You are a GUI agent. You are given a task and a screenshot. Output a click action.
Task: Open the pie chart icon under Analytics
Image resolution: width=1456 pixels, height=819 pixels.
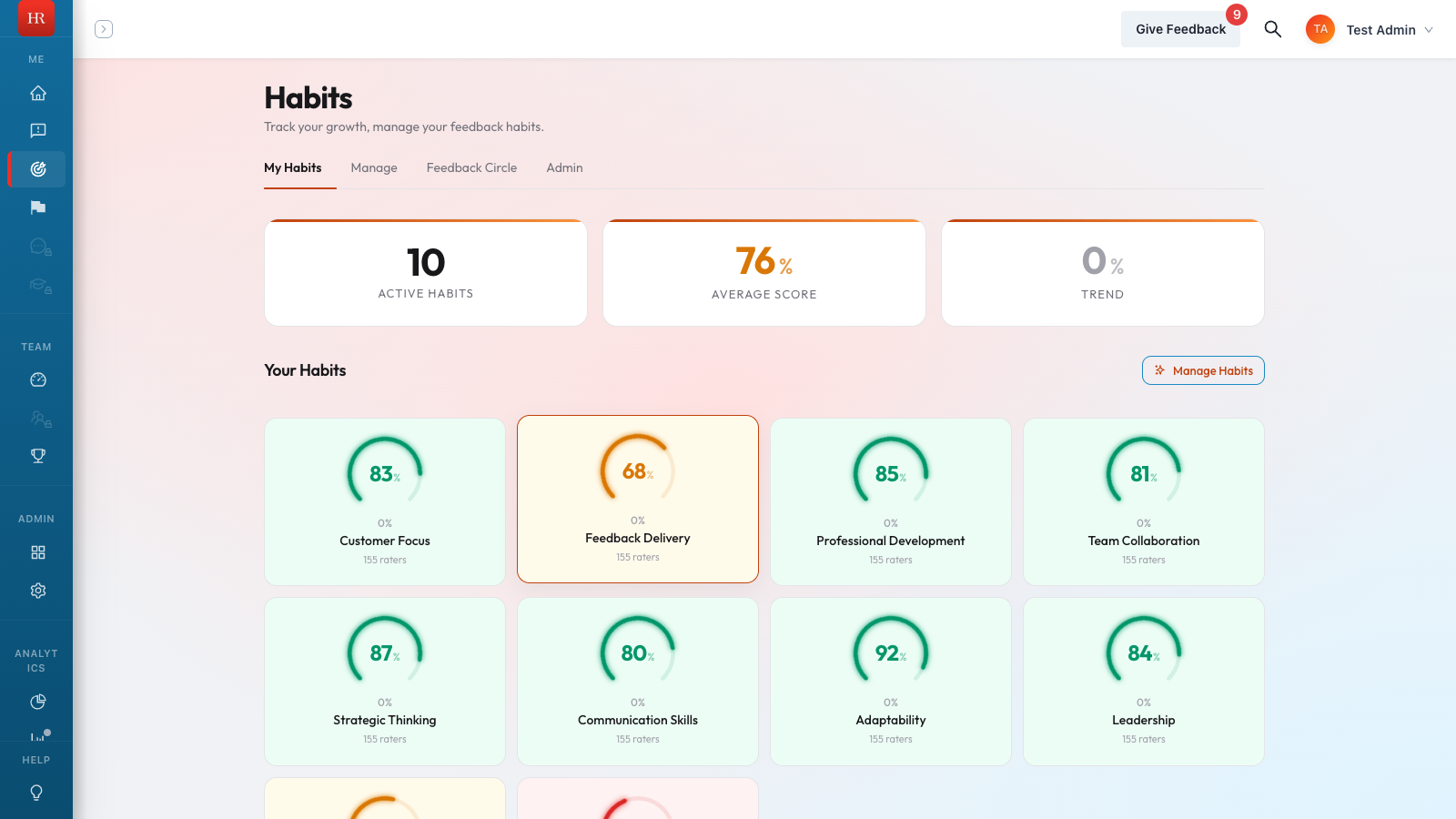[36, 702]
